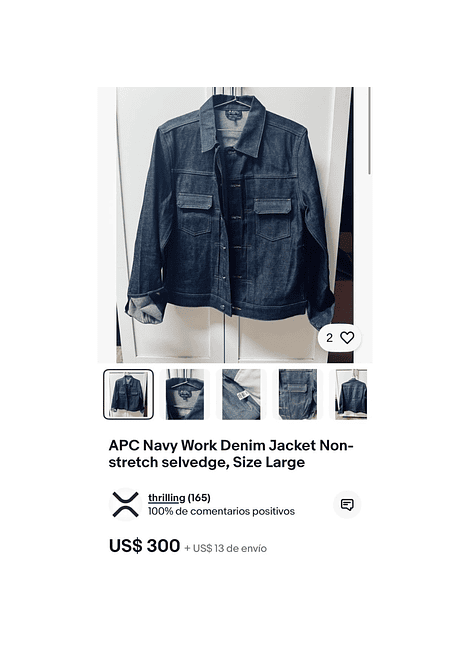Open the message seller chat icon

coord(347,504)
